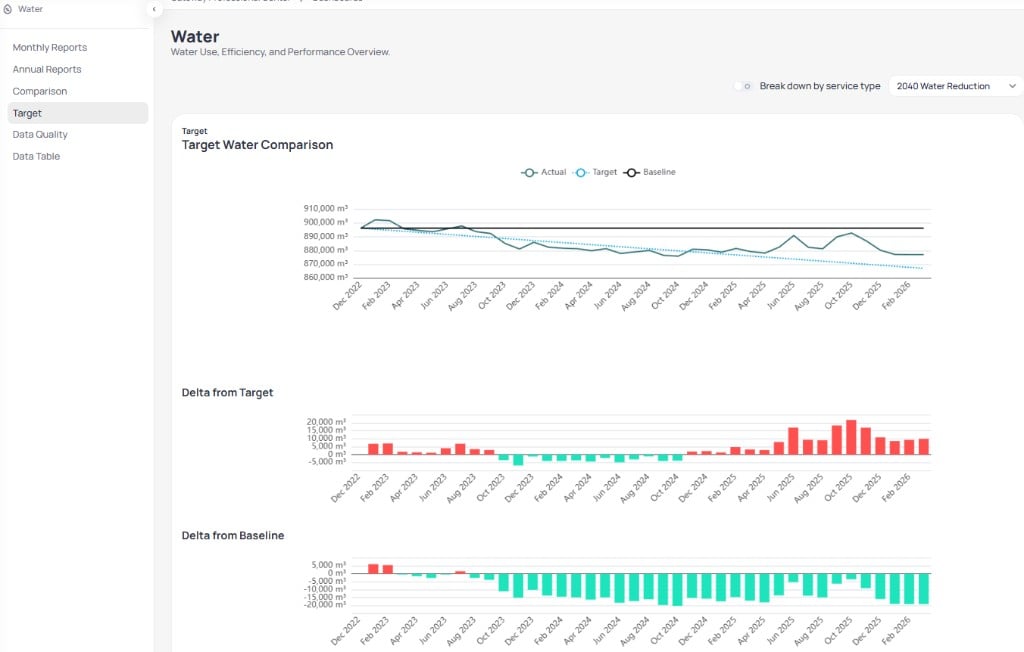Click the dropdown chevron beside 2040 Water Reduction

pyautogui.click(x=1012, y=86)
